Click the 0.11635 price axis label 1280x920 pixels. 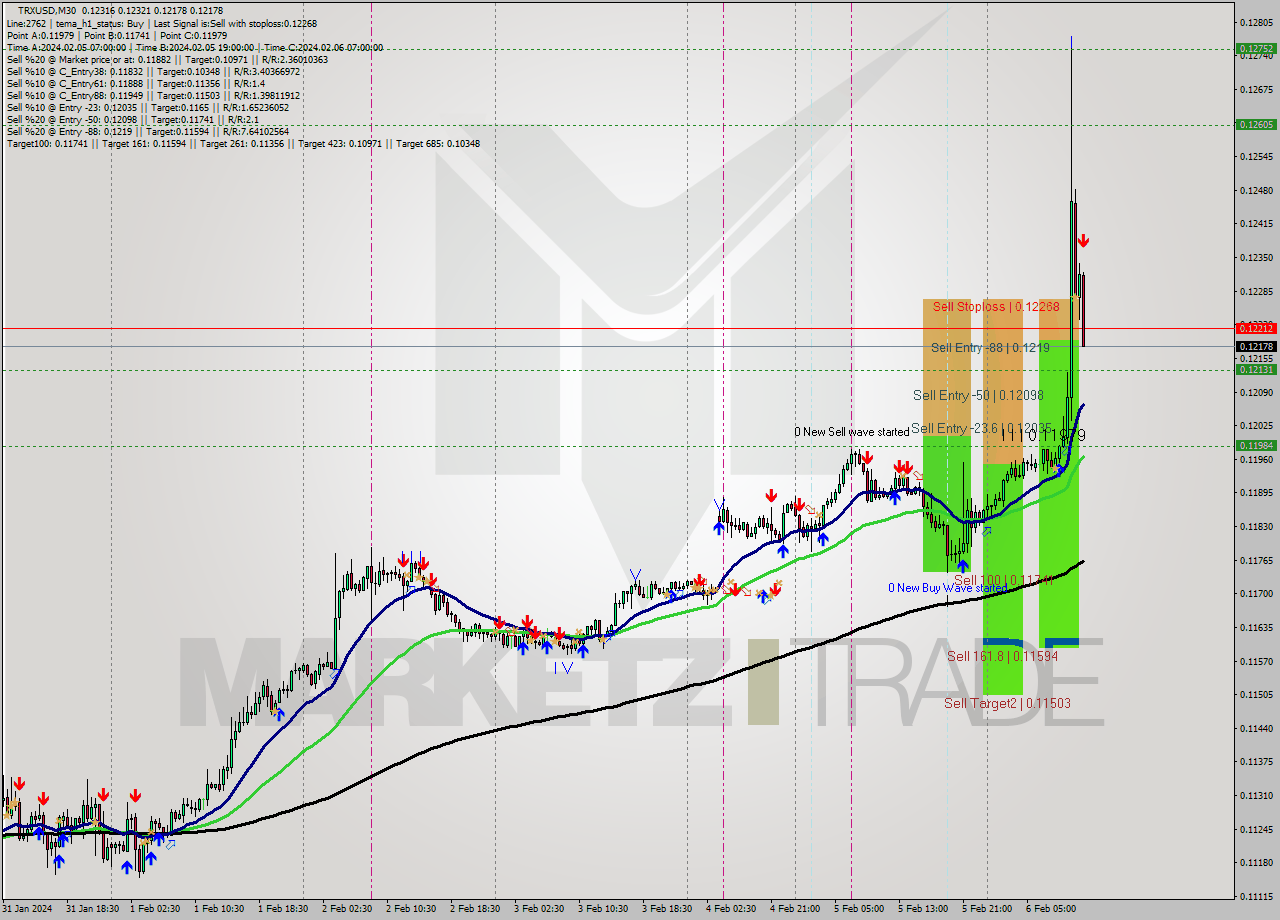coord(1256,627)
